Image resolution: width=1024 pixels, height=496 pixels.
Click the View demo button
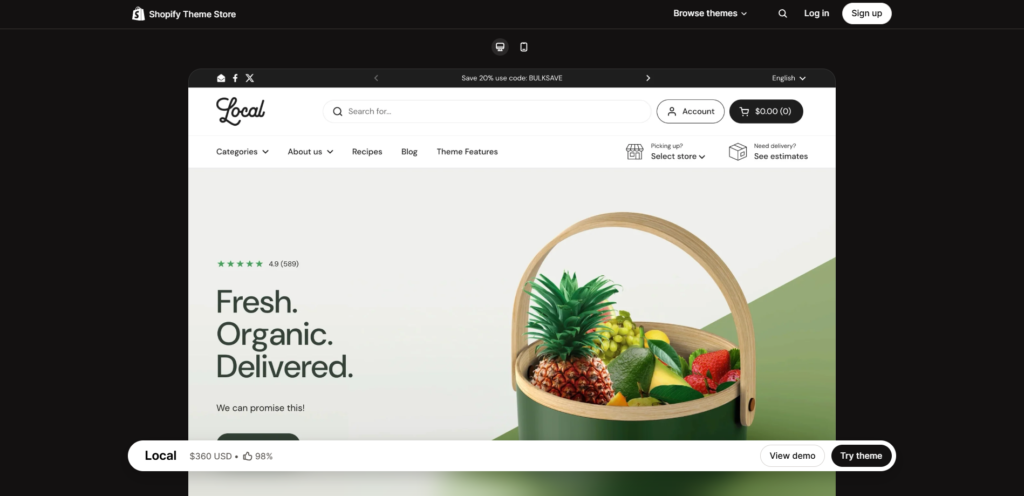[792, 456]
